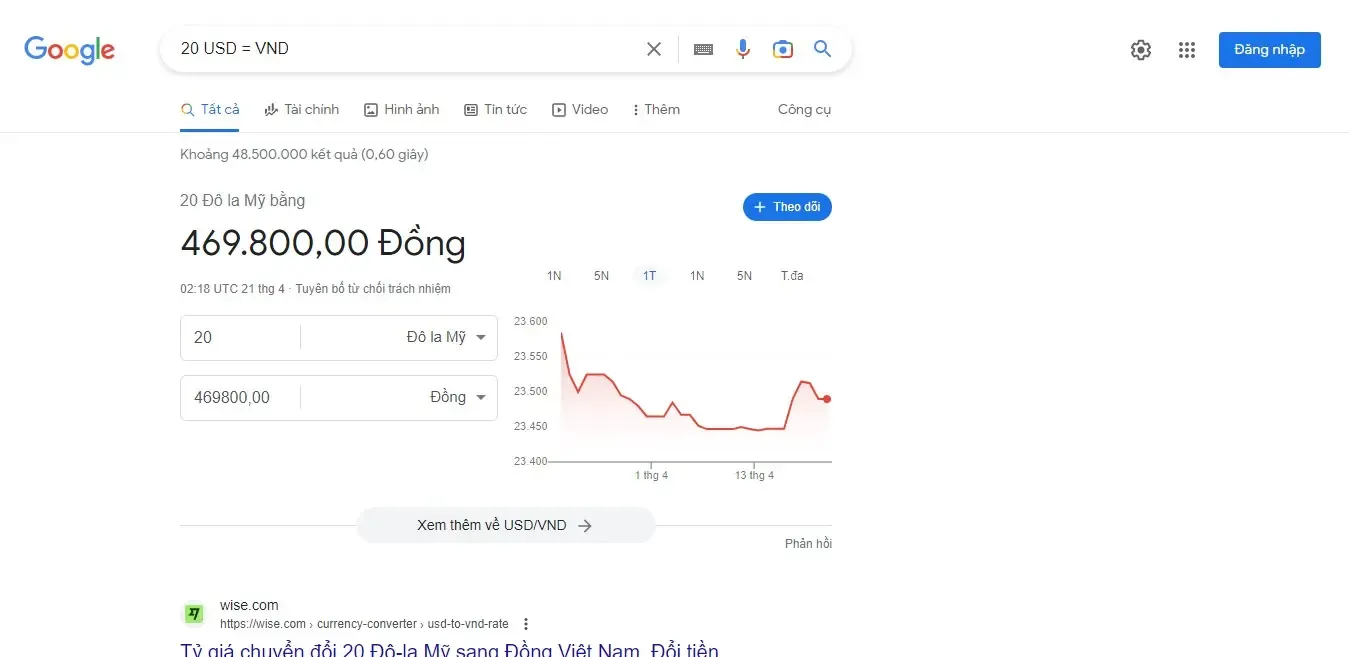Image resolution: width=1349 pixels, height=657 pixels.
Task: Go to Google homepage via the Google logo
Action: (x=68, y=50)
